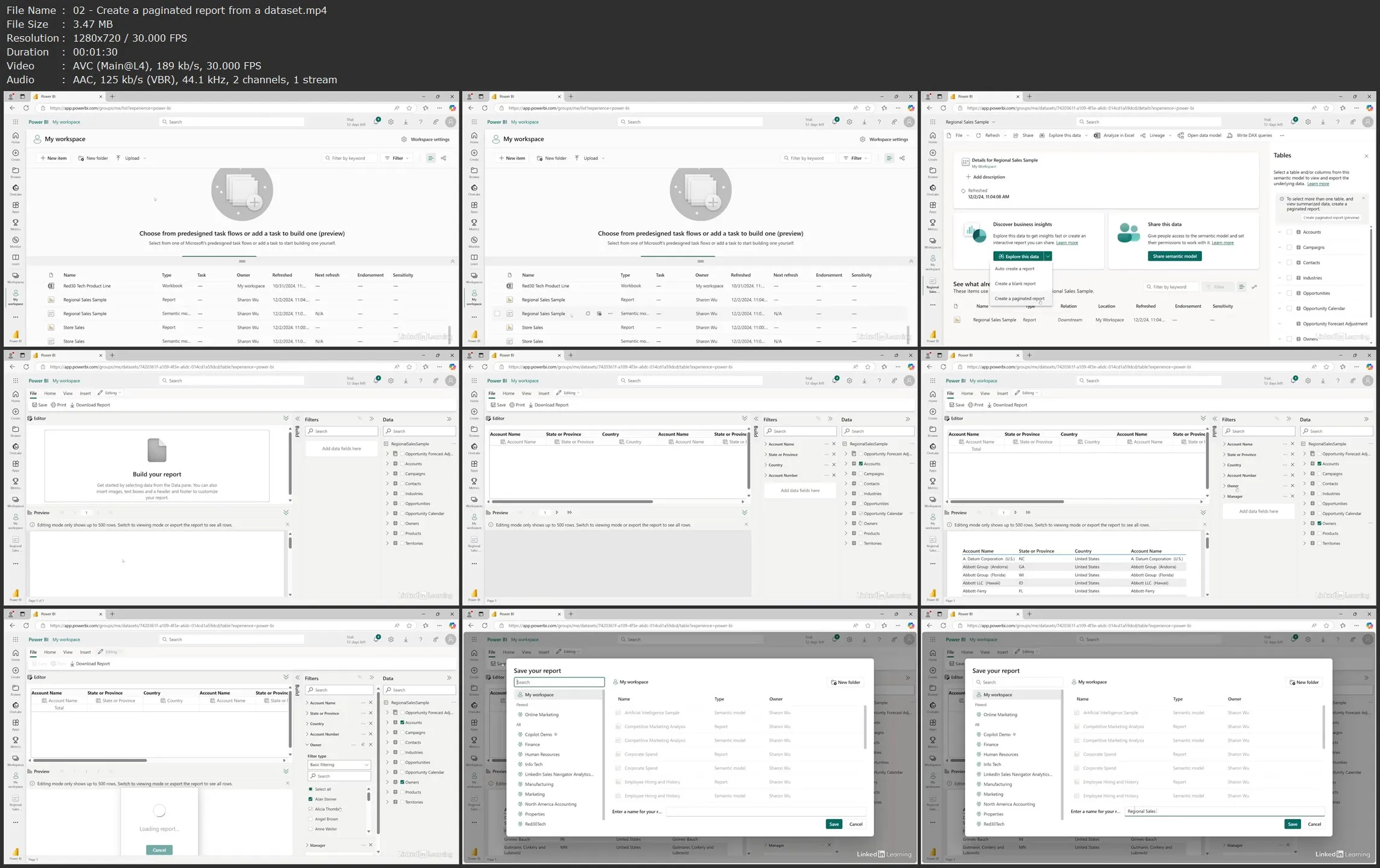Click the Share icon in the dataset toolbar
This screenshot has height=868, width=1380.
(x=1016, y=136)
